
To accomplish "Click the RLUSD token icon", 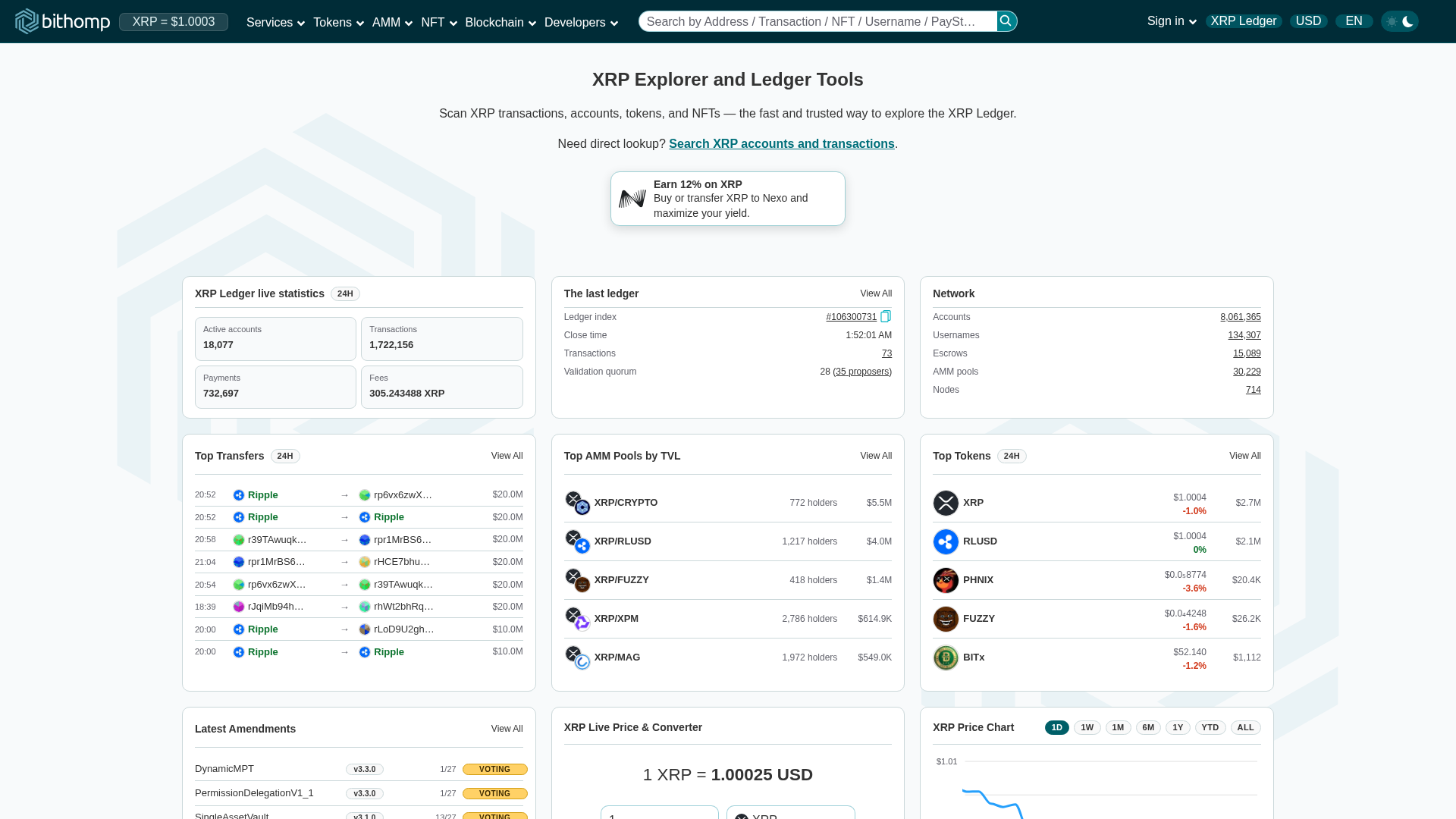I will pos(946,541).
